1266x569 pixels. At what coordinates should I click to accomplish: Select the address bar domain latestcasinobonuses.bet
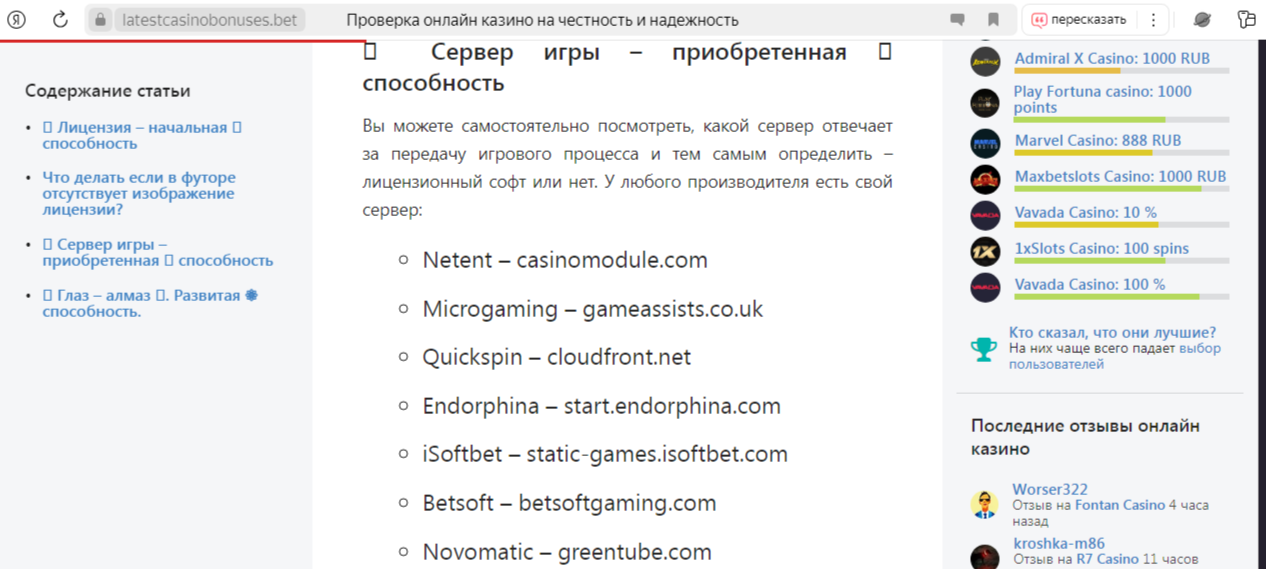click(x=209, y=20)
